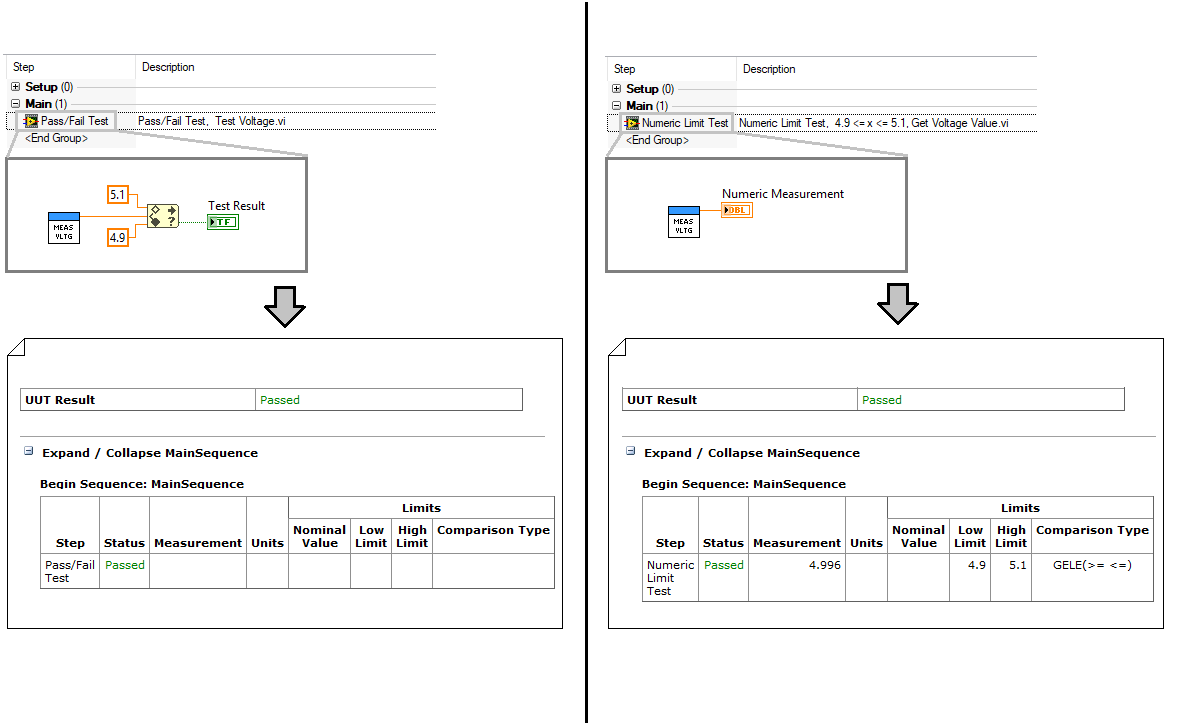
Task: Select the Pass/Fail Test step row label
Action: [x=74, y=121]
